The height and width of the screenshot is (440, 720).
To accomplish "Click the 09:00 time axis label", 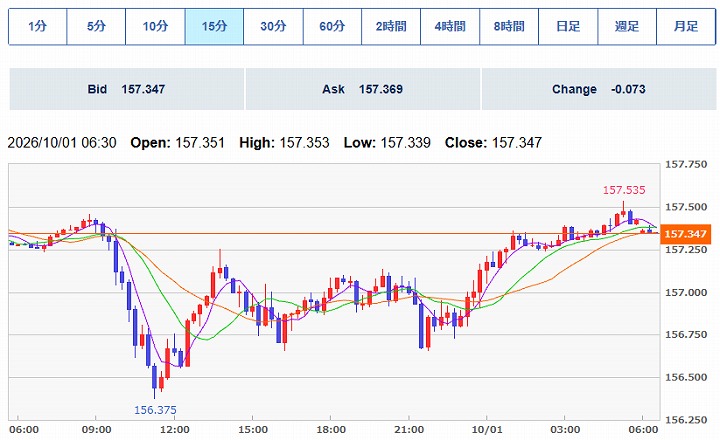I will coord(96,430).
